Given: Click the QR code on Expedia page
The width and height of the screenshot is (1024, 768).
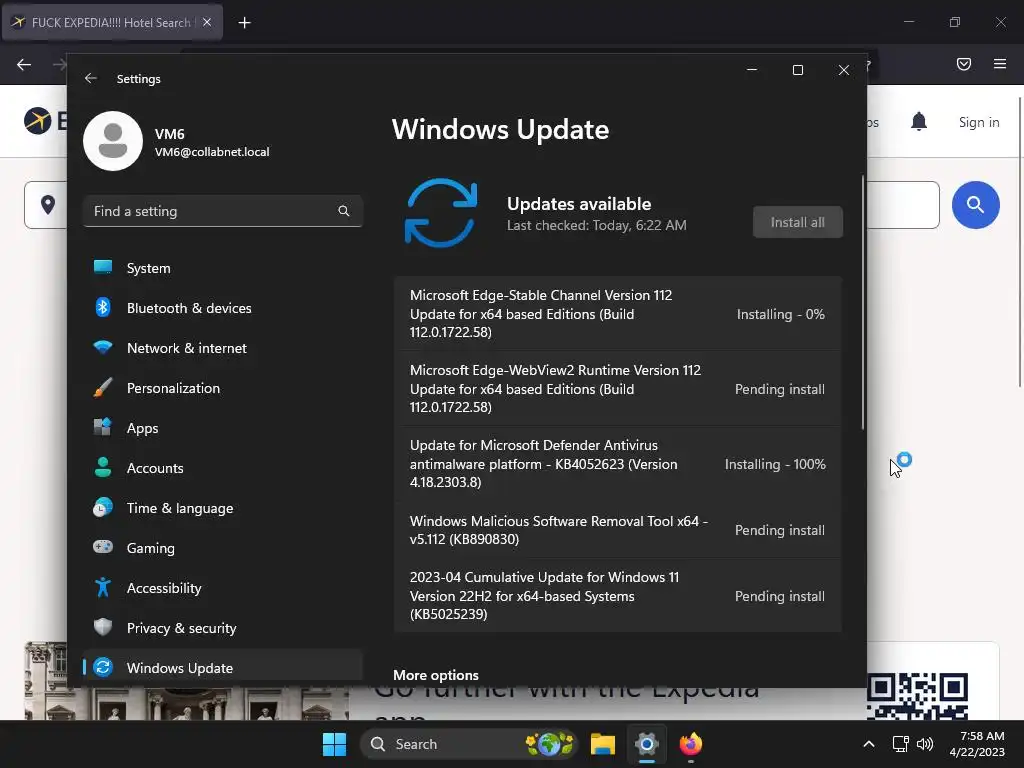Looking at the screenshot, I should point(918,696).
